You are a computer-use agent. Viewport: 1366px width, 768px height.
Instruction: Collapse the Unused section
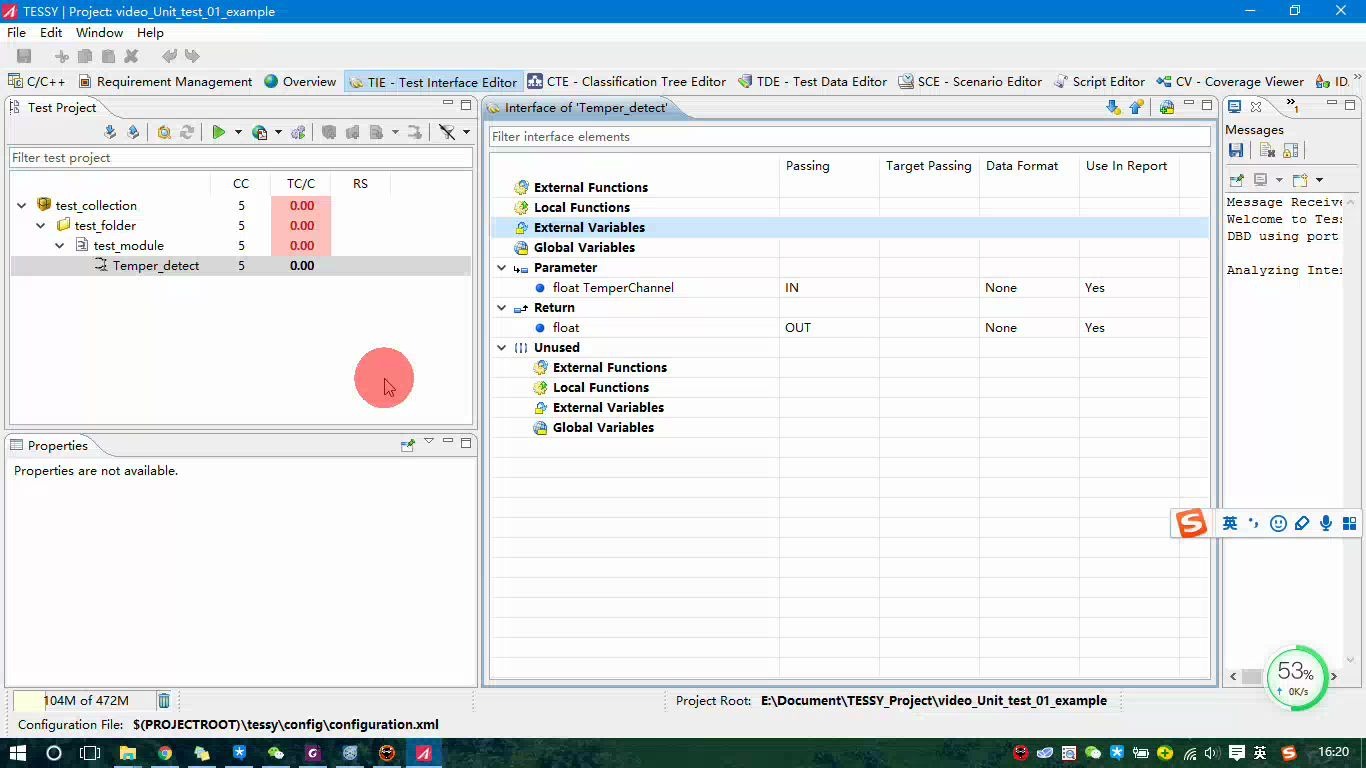coord(502,348)
